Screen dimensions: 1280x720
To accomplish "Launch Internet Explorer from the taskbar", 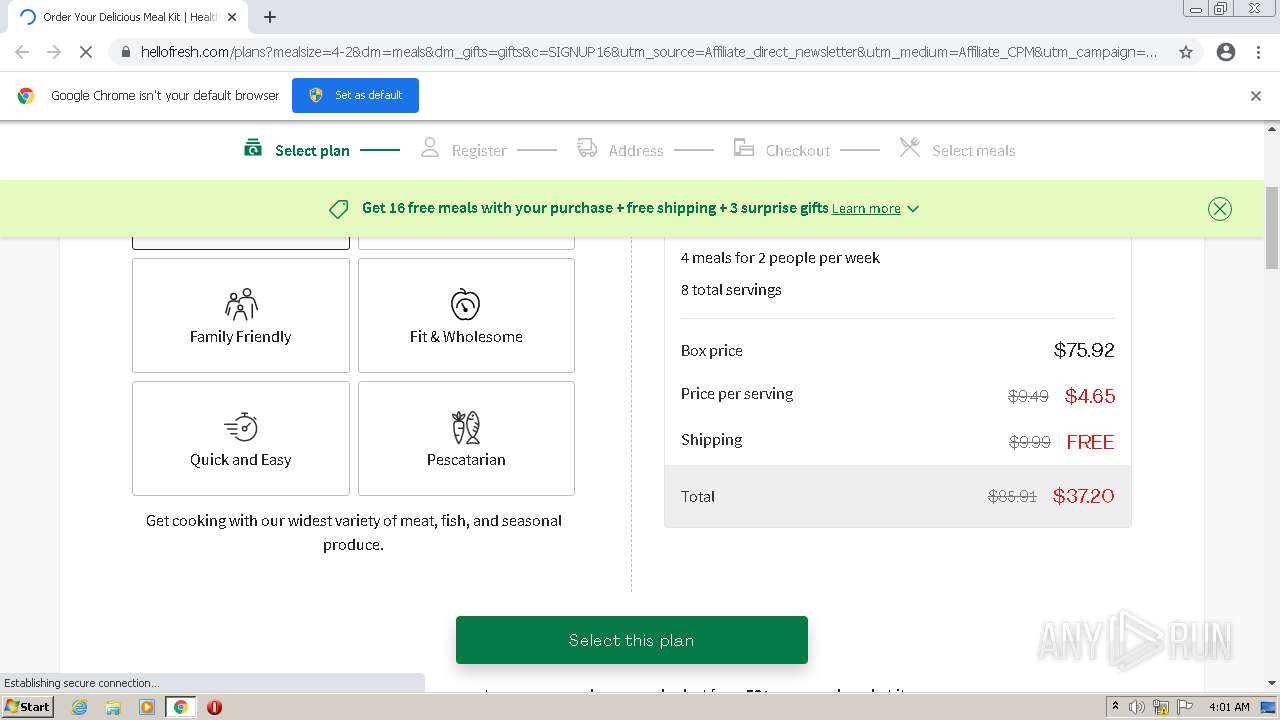I will click(x=79, y=707).
